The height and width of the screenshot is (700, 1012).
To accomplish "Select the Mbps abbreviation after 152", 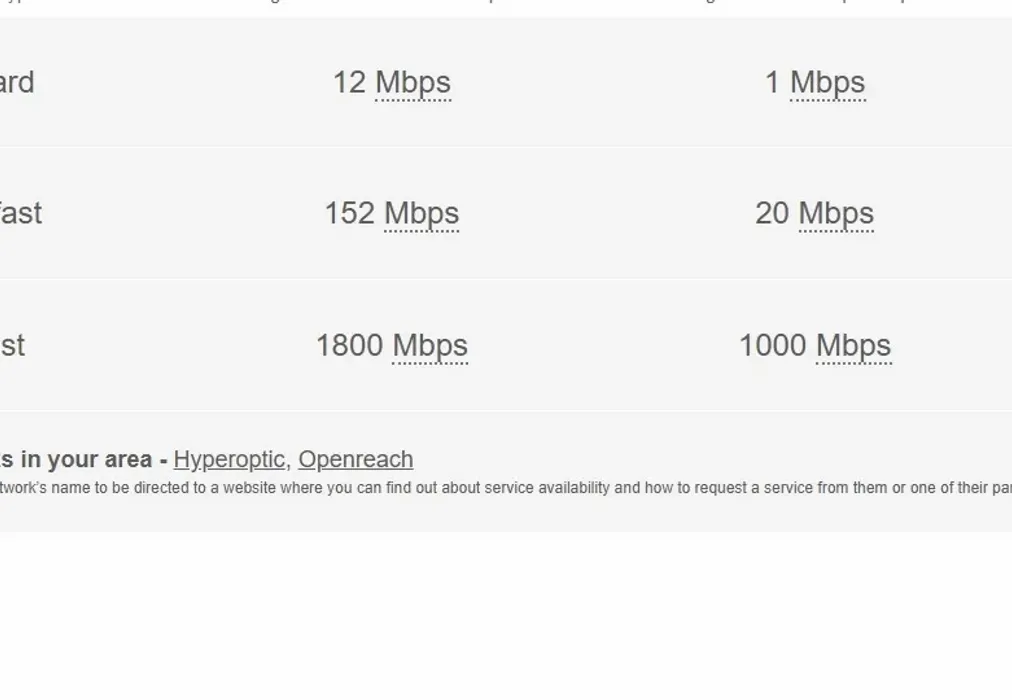I will click(421, 214).
